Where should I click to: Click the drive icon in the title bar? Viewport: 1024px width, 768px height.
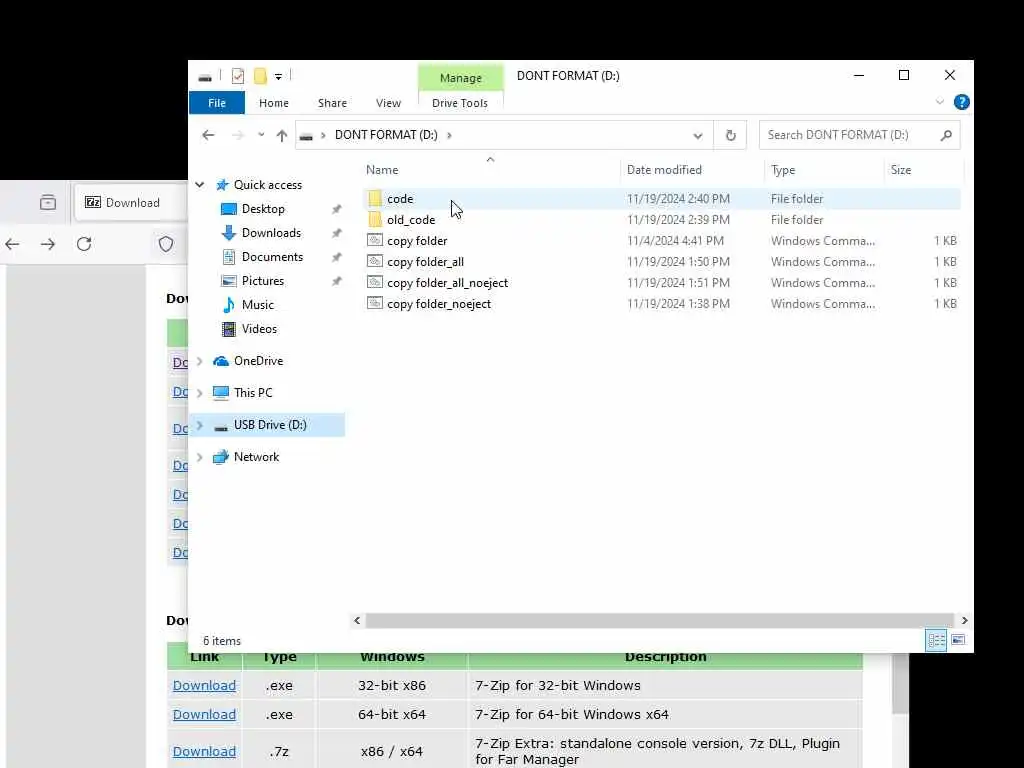[x=205, y=77]
